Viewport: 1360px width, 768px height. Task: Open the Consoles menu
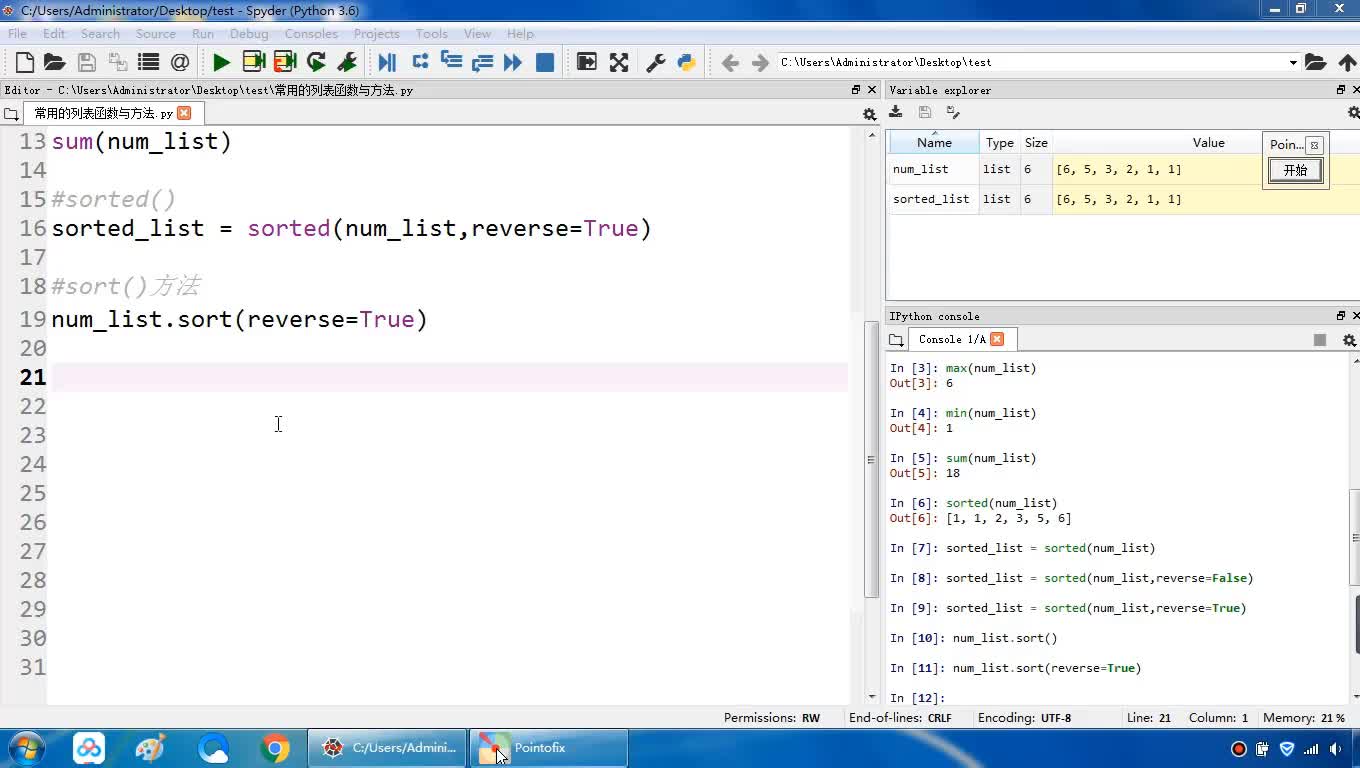click(310, 33)
